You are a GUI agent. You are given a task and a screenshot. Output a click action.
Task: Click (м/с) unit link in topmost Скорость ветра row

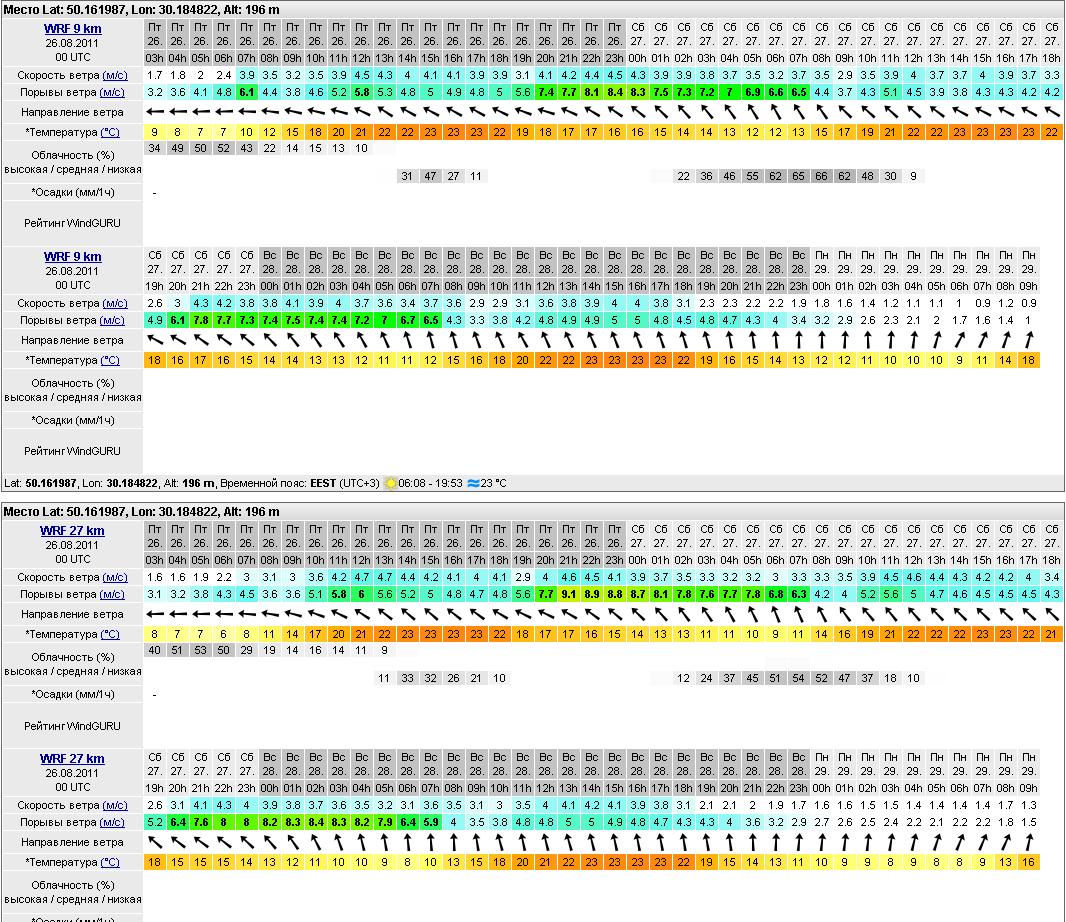tap(114, 76)
